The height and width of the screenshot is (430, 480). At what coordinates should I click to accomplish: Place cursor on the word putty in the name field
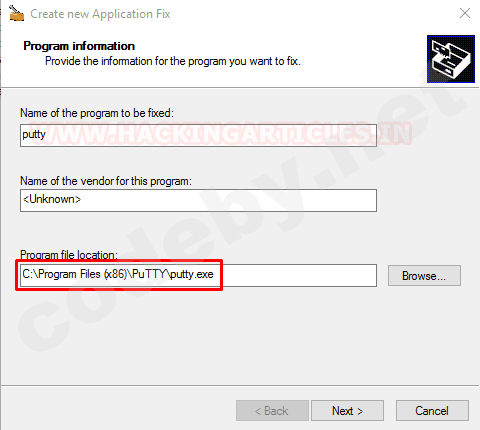pyautogui.click(x=34, y=135)
